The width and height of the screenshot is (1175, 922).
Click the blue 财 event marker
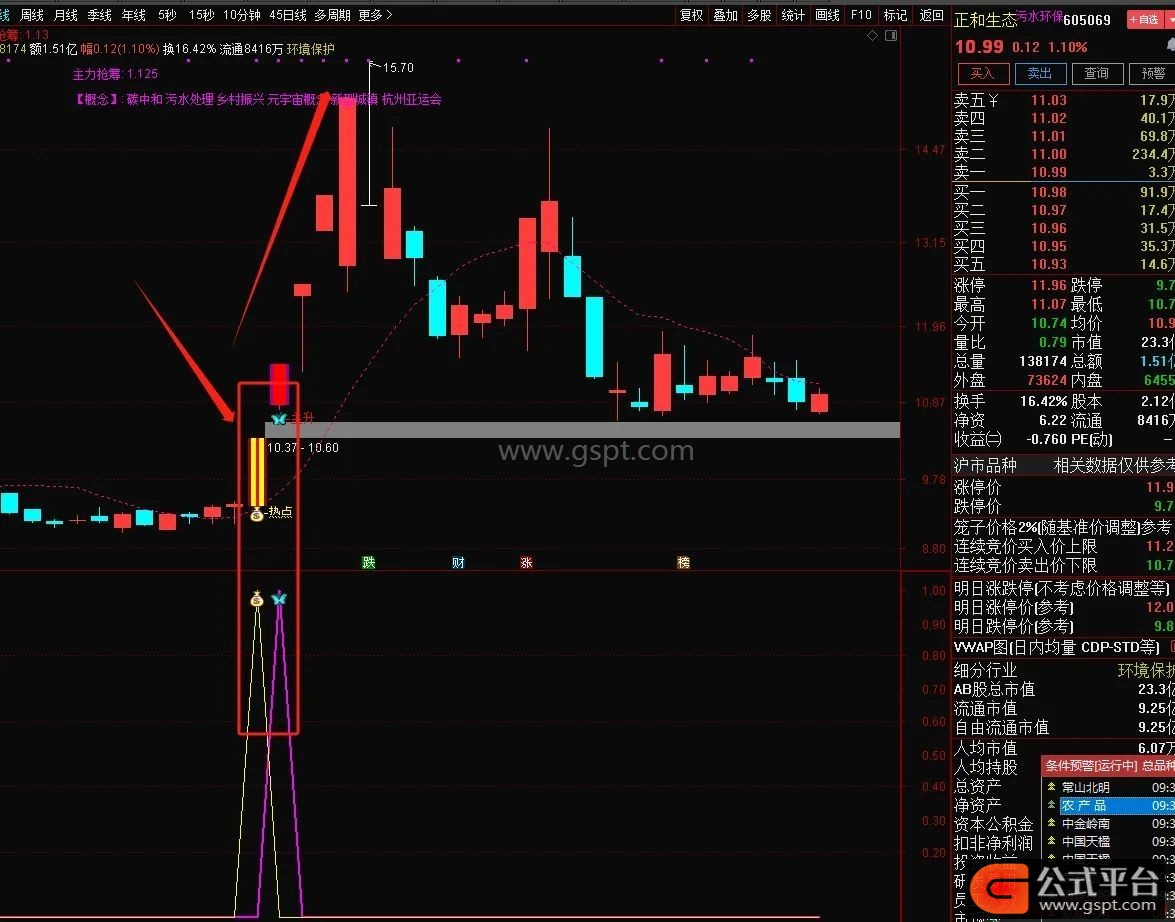[458, 562]
